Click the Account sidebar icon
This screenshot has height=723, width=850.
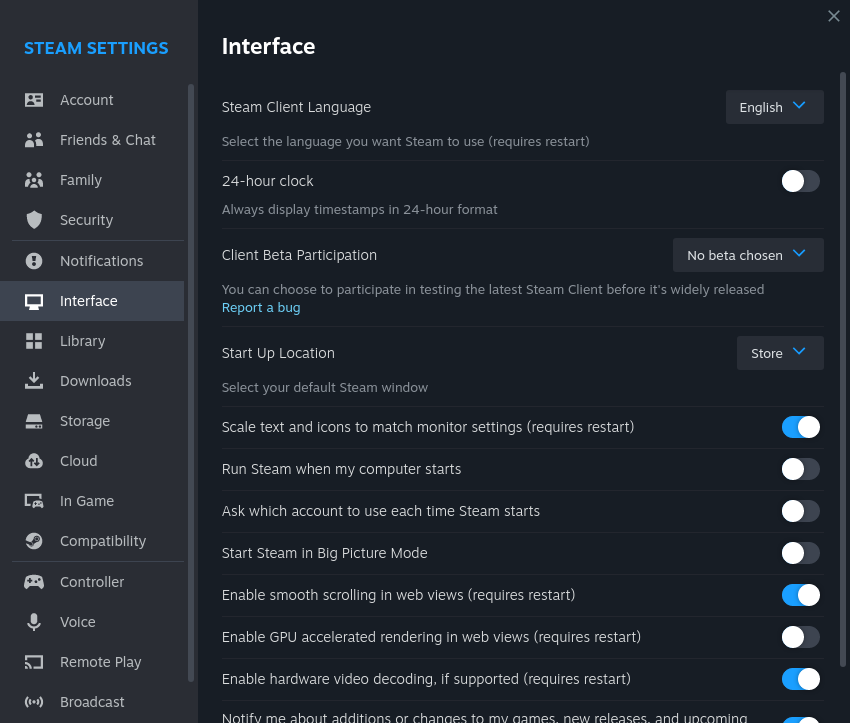(33, 99)
